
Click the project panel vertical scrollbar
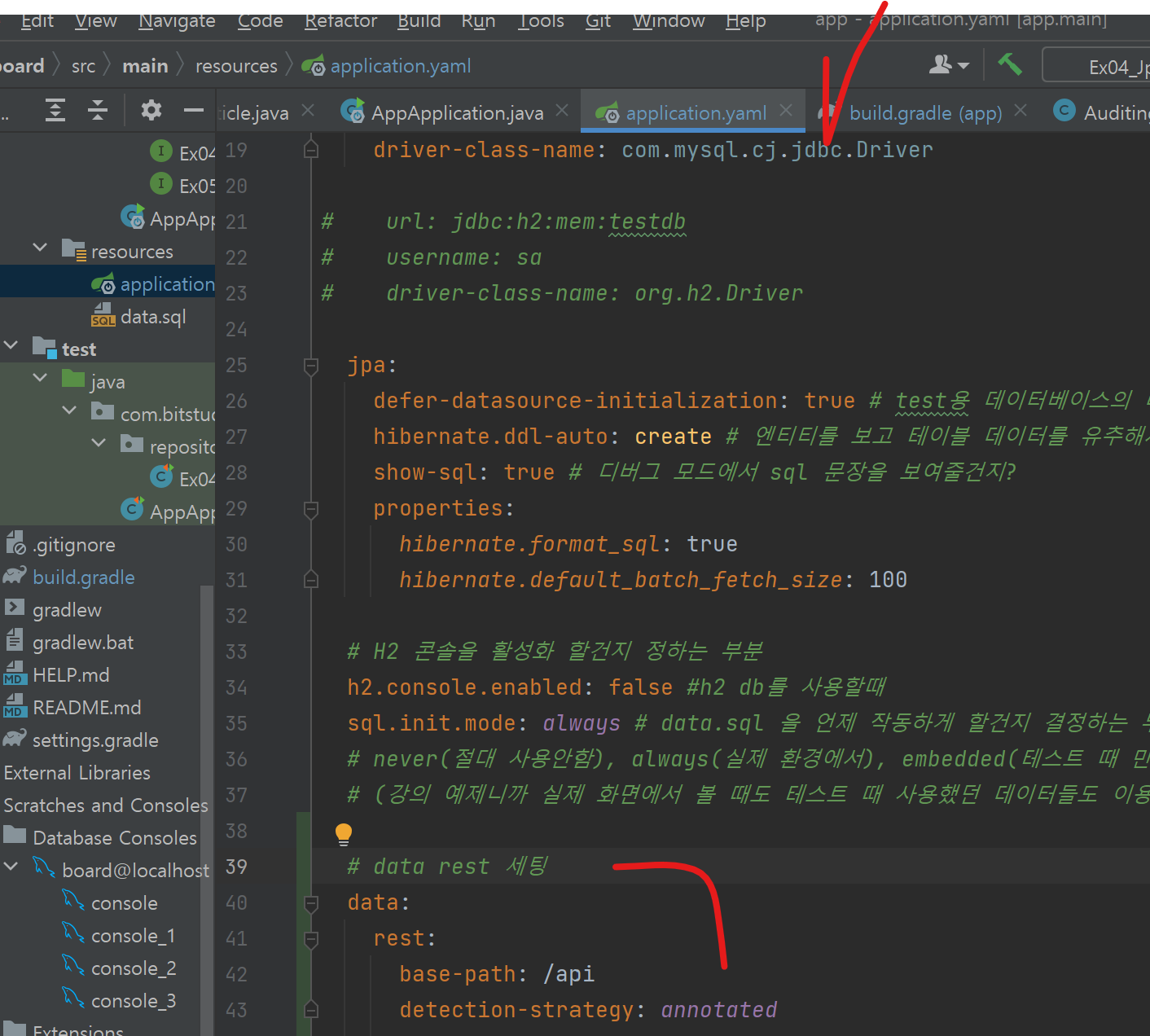click(x=207, y=733)
